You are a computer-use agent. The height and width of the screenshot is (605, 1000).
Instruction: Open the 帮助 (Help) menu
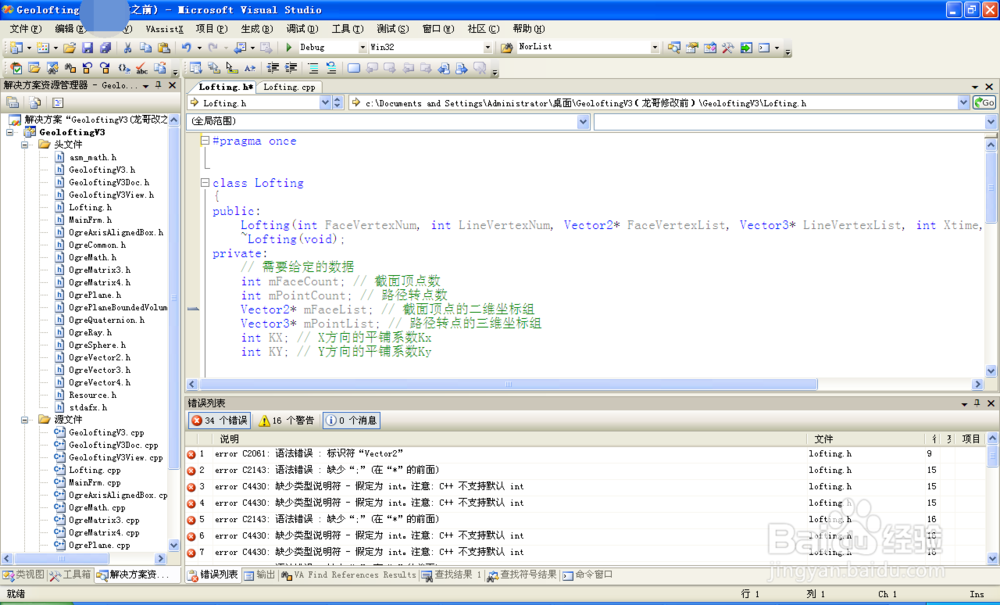coord(529,29)
